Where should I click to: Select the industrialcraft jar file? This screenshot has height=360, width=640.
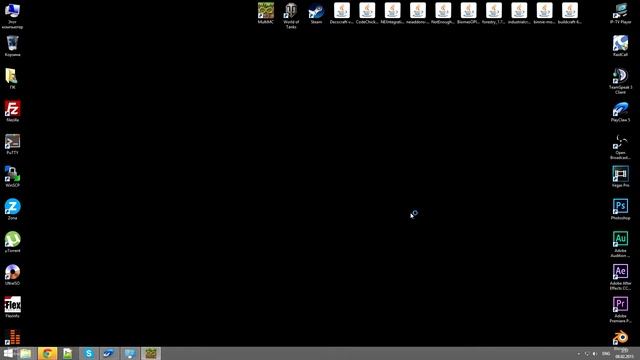point(519,13)
